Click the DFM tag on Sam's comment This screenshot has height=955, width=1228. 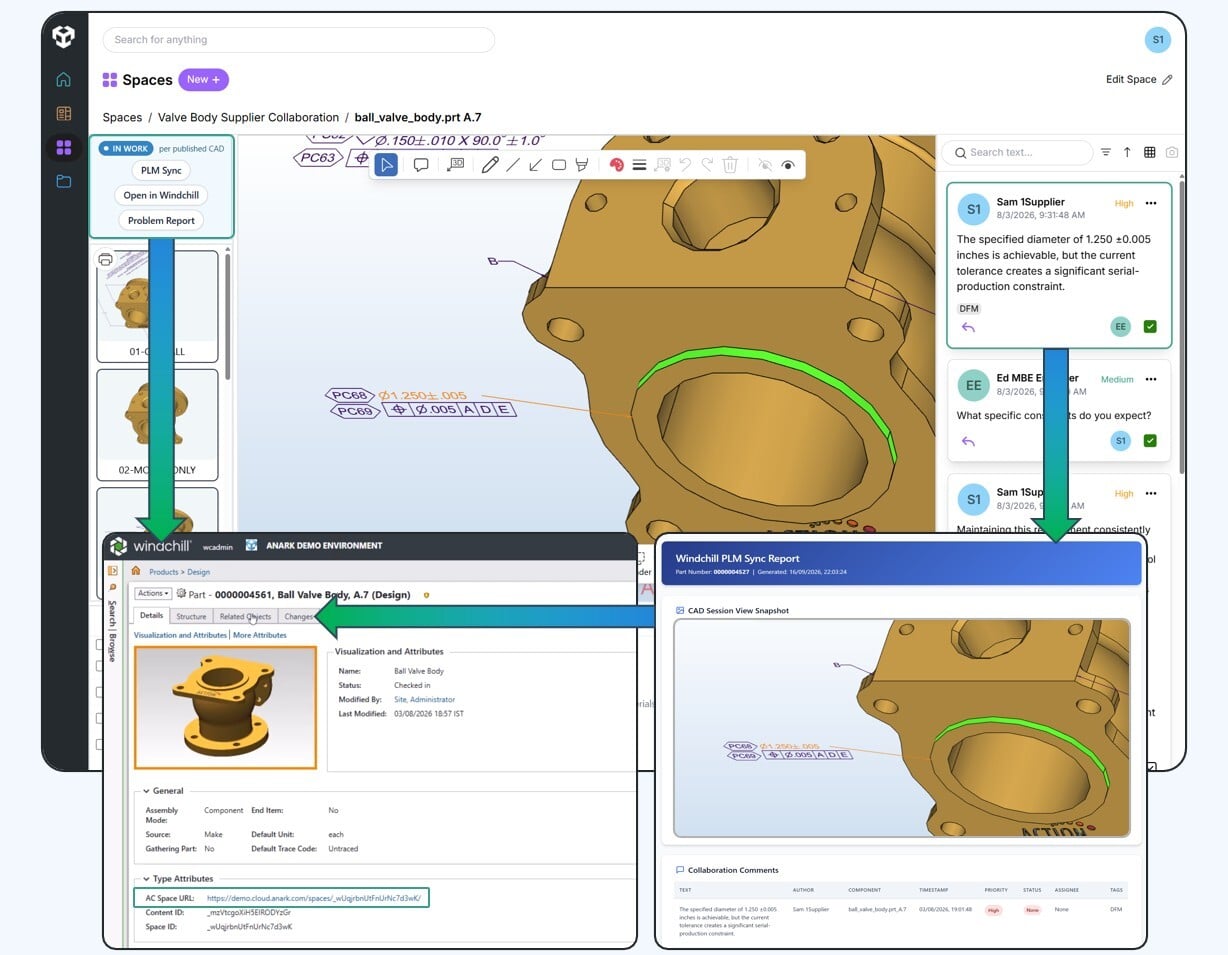(x=968, y=309)
